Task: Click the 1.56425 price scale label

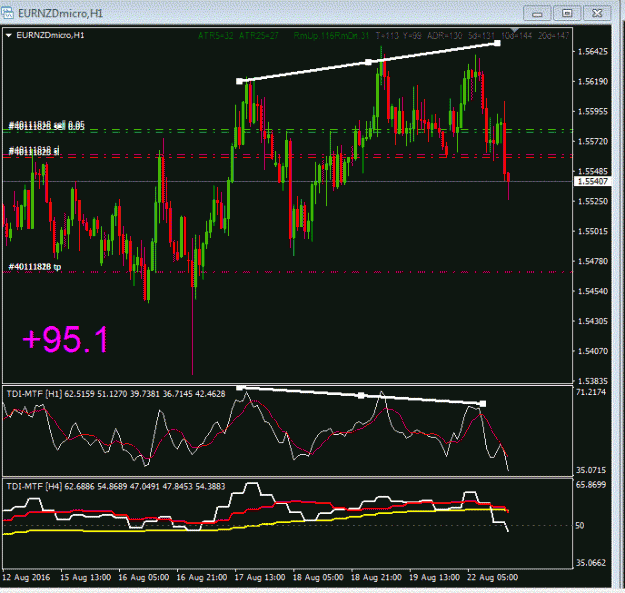Action: click(x=593, y=51)
